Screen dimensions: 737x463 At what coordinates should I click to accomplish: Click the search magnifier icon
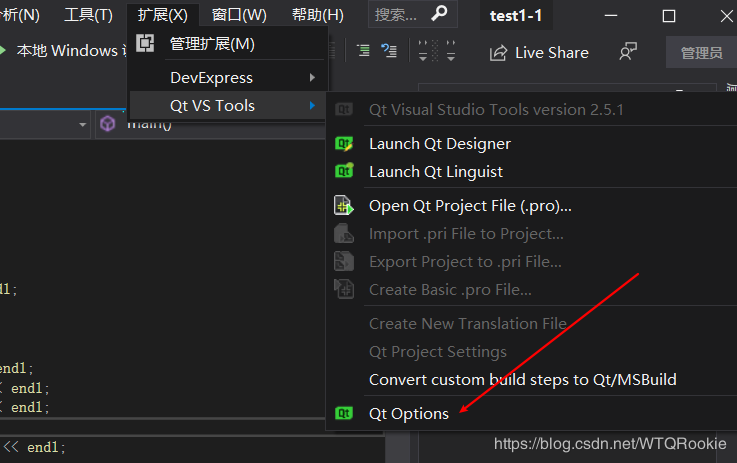[x=439, y=14]
